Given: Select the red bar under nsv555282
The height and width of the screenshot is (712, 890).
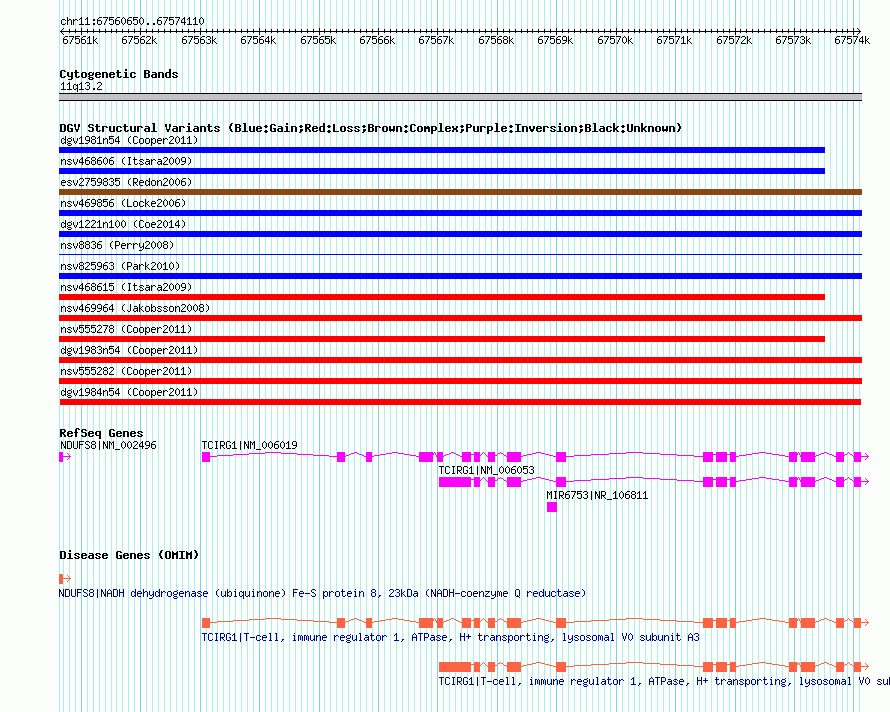Looking at the screenshot, I should click(x=460, y=382).
